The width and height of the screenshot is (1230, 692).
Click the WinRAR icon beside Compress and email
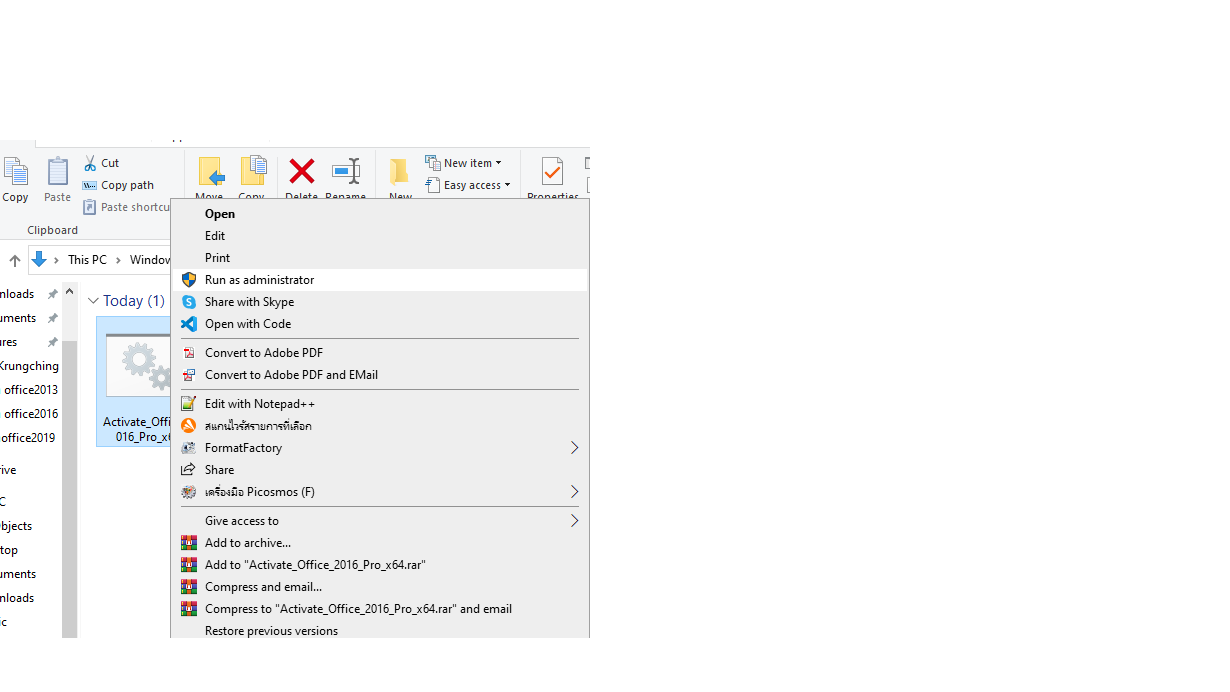(189, 587)
